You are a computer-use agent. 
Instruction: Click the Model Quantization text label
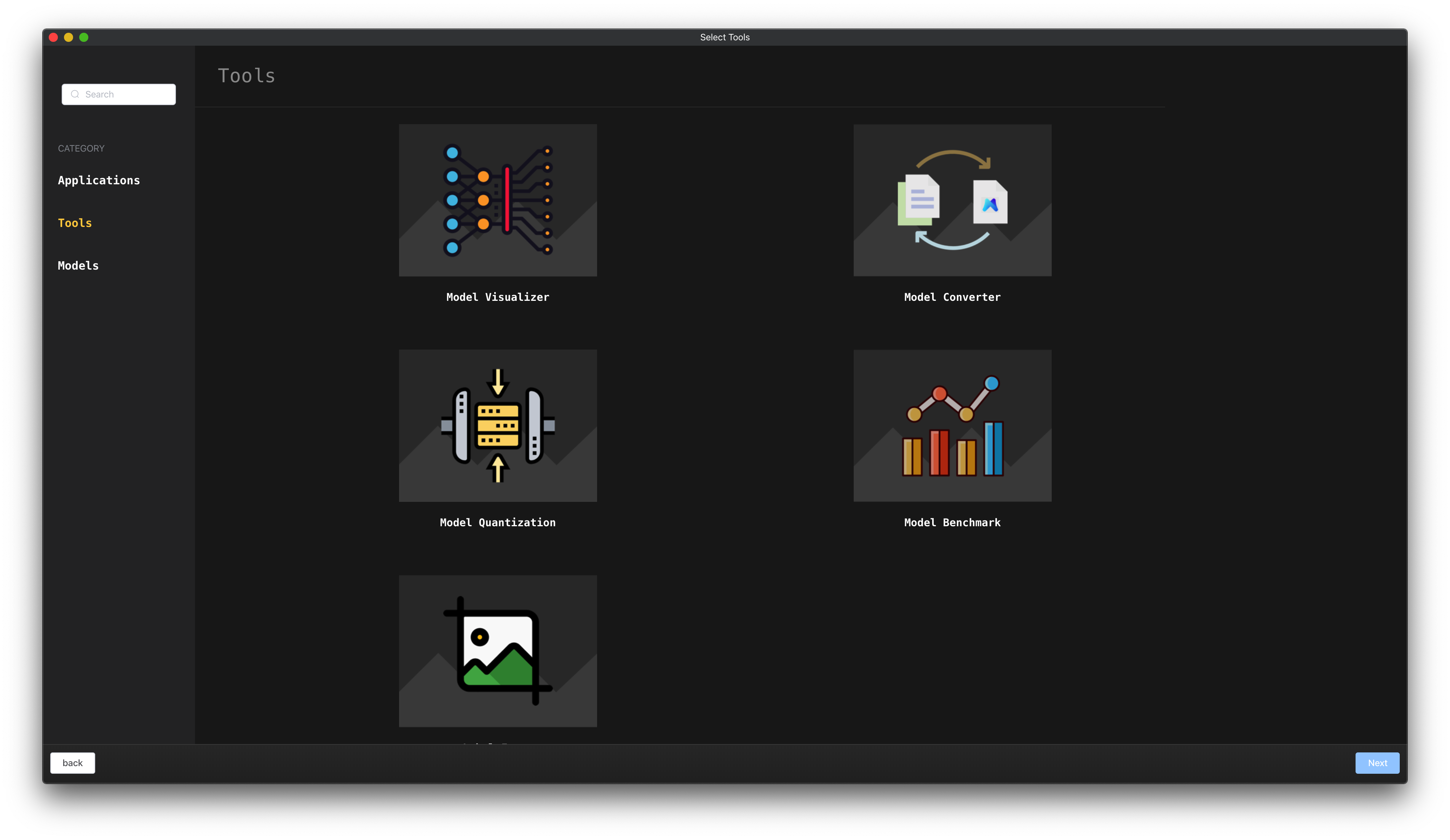tap(498, 522)
